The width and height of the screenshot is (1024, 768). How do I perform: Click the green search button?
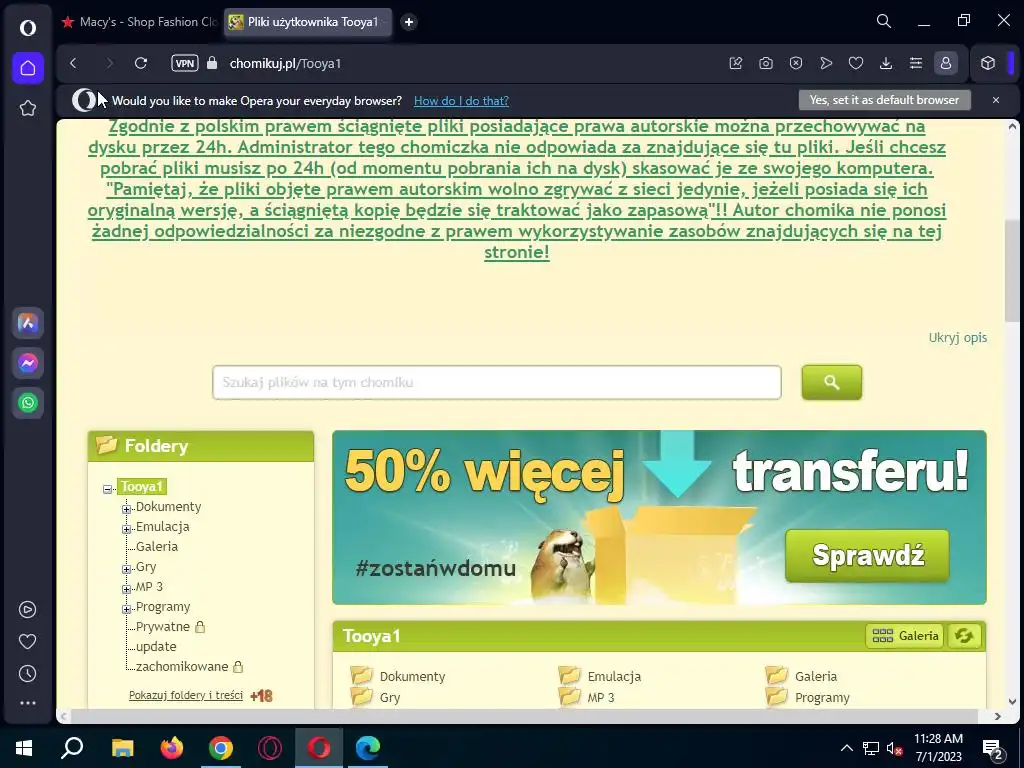(x=831, y=383)
